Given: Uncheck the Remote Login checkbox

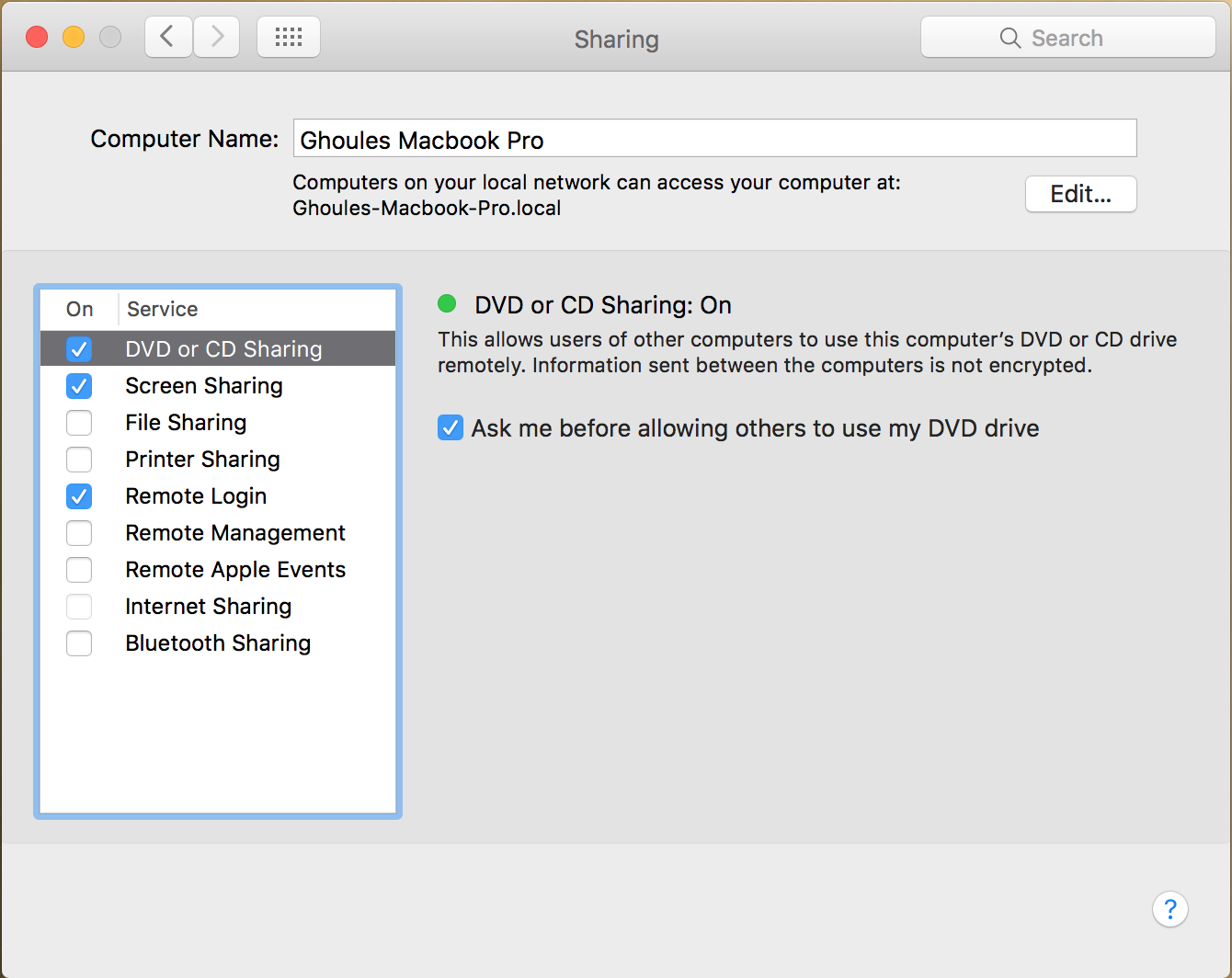Looking at the screenshot, I should [79, 496].
